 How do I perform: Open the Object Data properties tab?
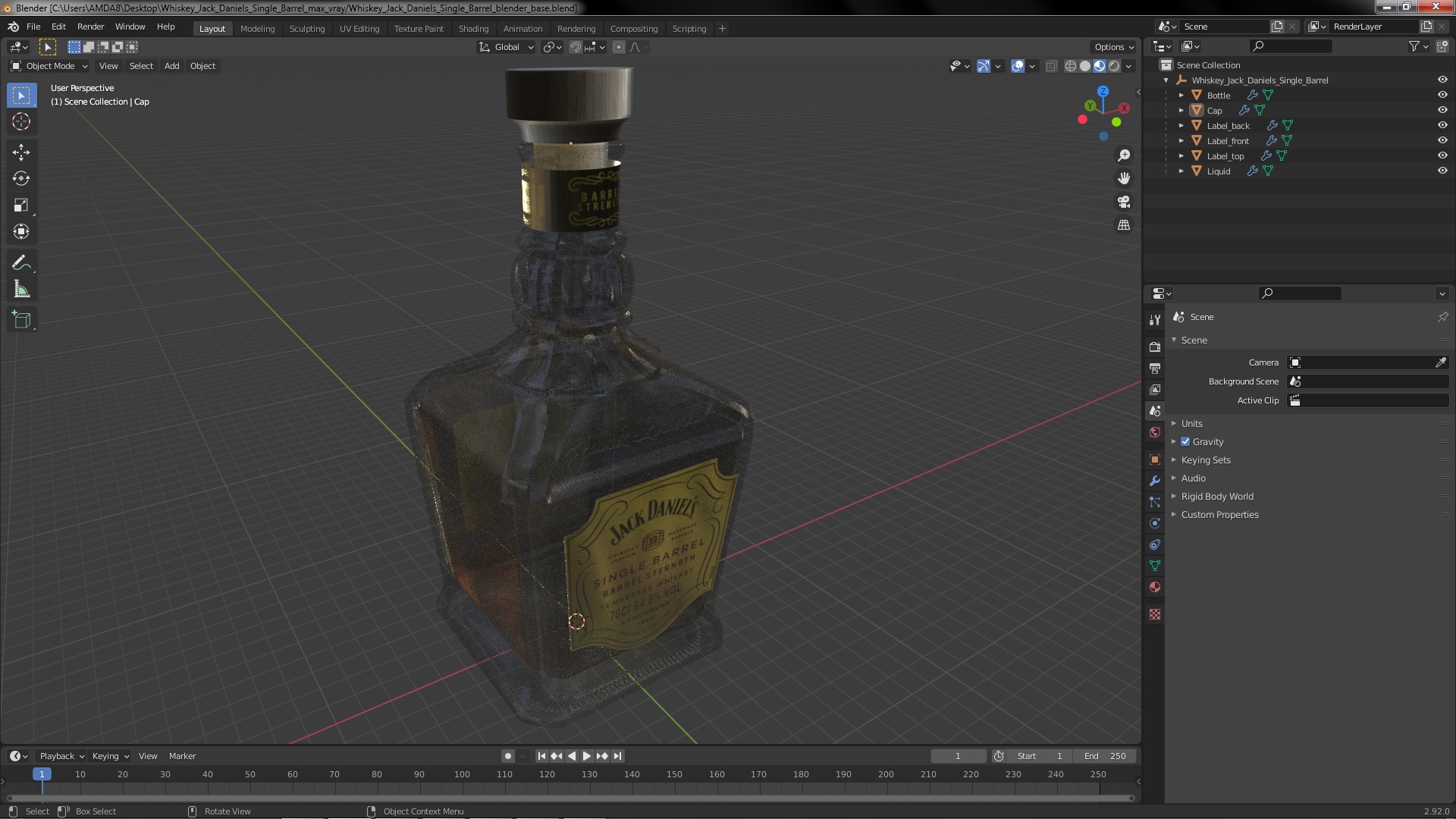(x=1154, y=566)
